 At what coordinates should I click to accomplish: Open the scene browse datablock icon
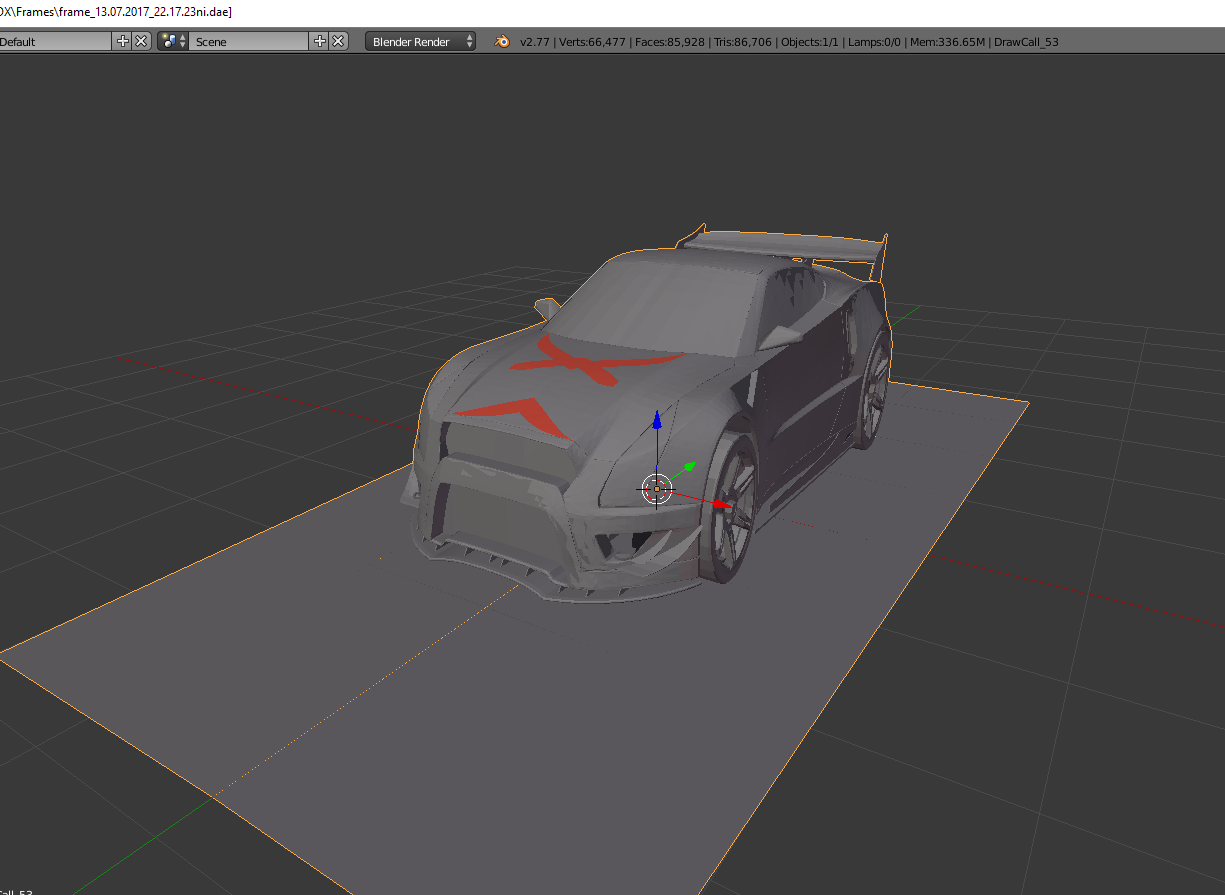[173, 41]
